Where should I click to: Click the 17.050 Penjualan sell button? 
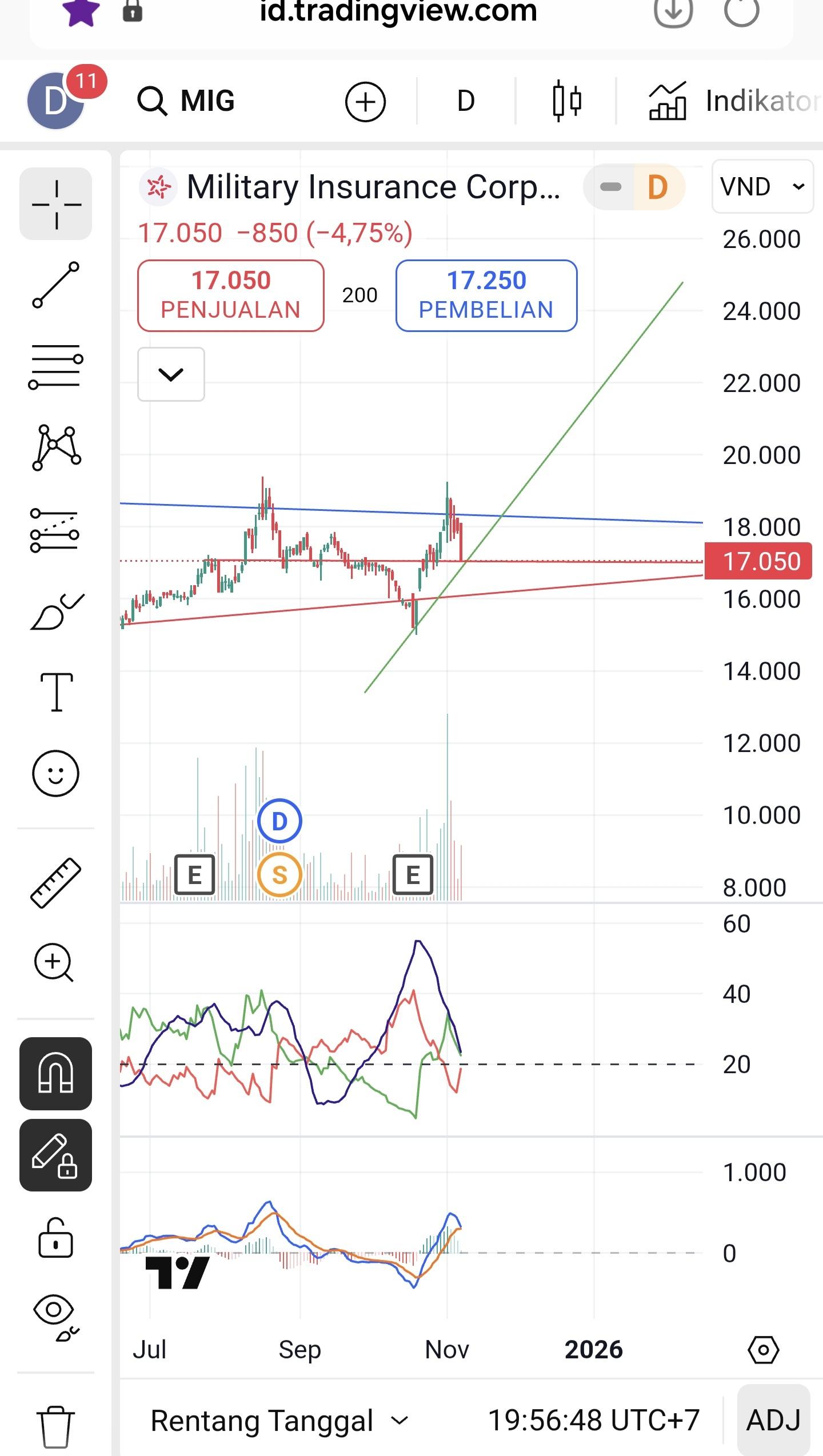(x=230, y=295)
